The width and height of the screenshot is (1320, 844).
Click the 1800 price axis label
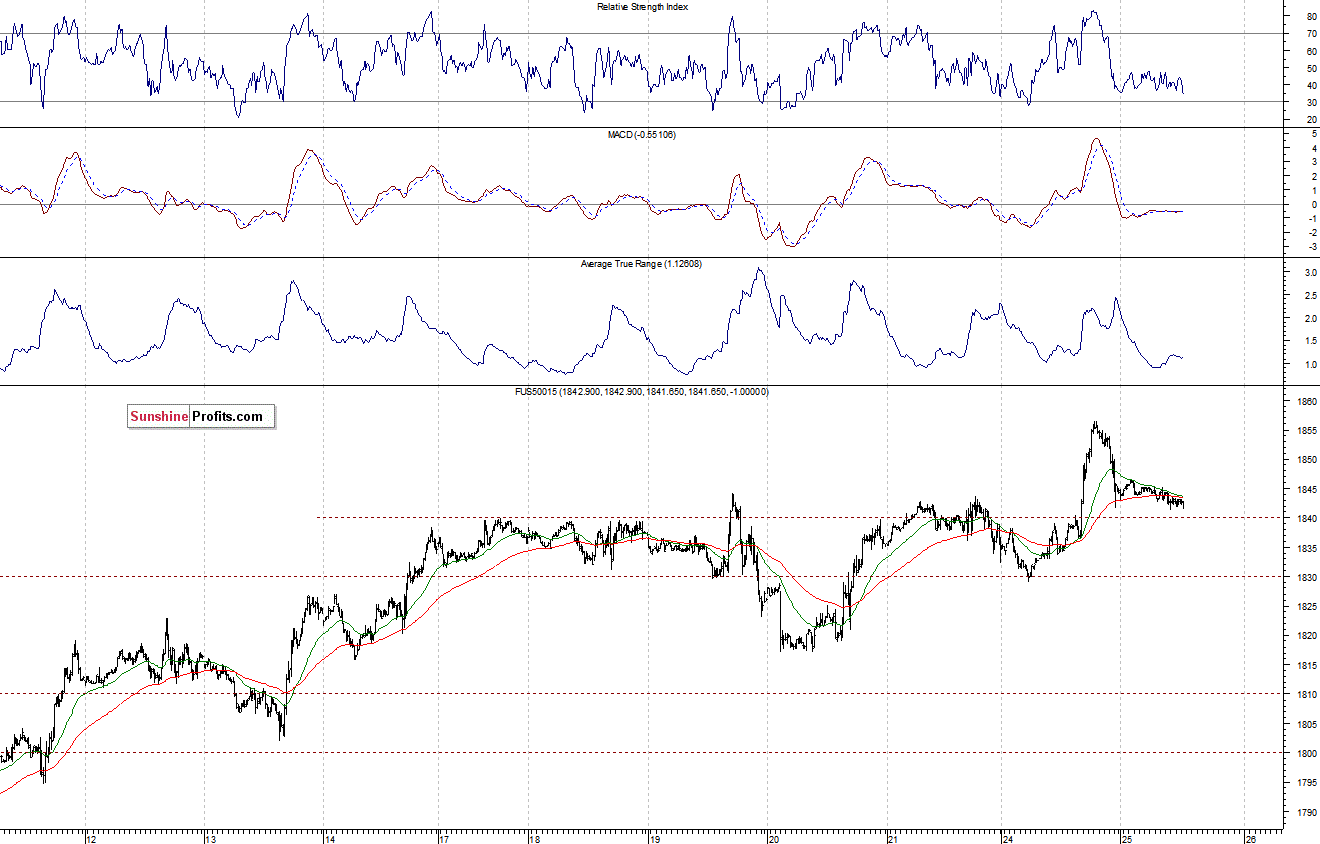point(1306,753)
